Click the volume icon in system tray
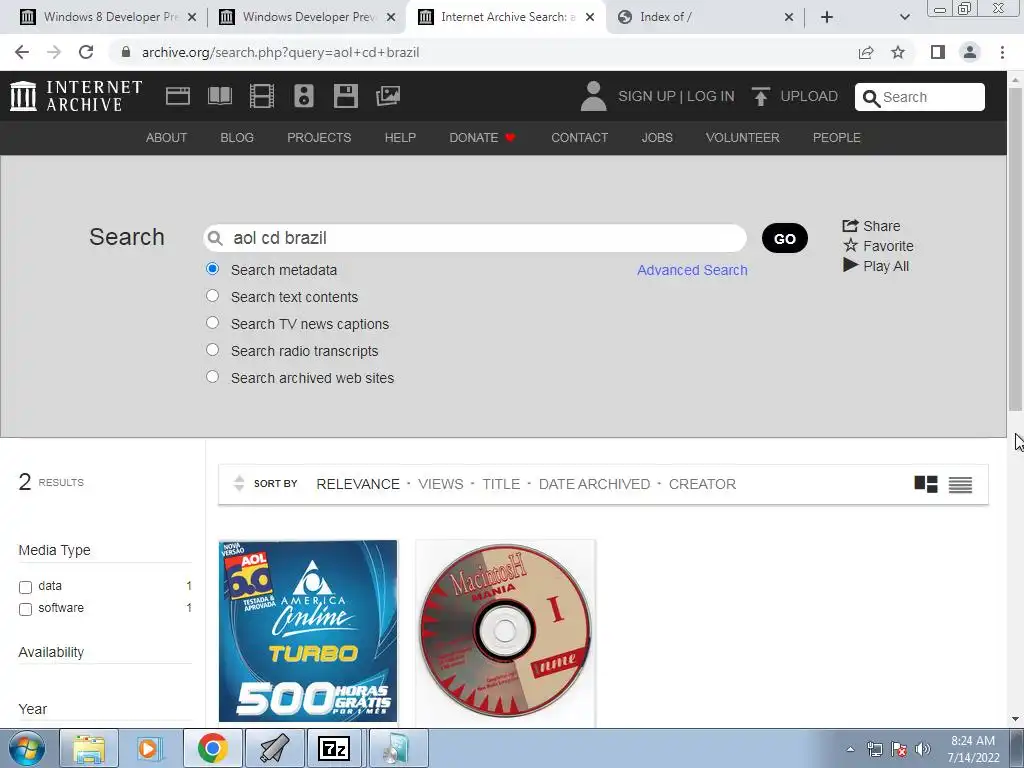The image size is (1024, 768). point(923,749)
